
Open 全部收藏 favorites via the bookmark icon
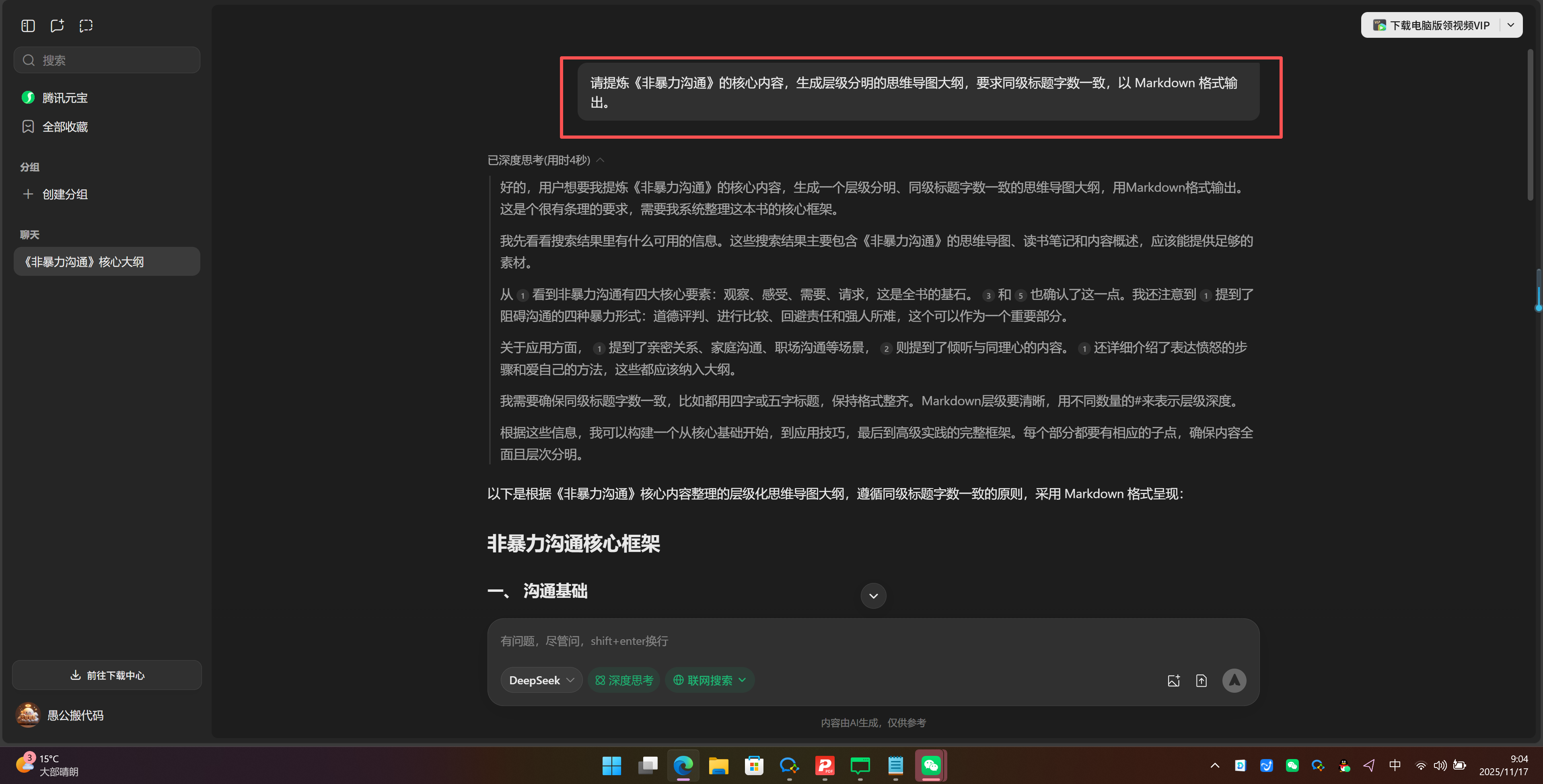[x=27, y=126]
